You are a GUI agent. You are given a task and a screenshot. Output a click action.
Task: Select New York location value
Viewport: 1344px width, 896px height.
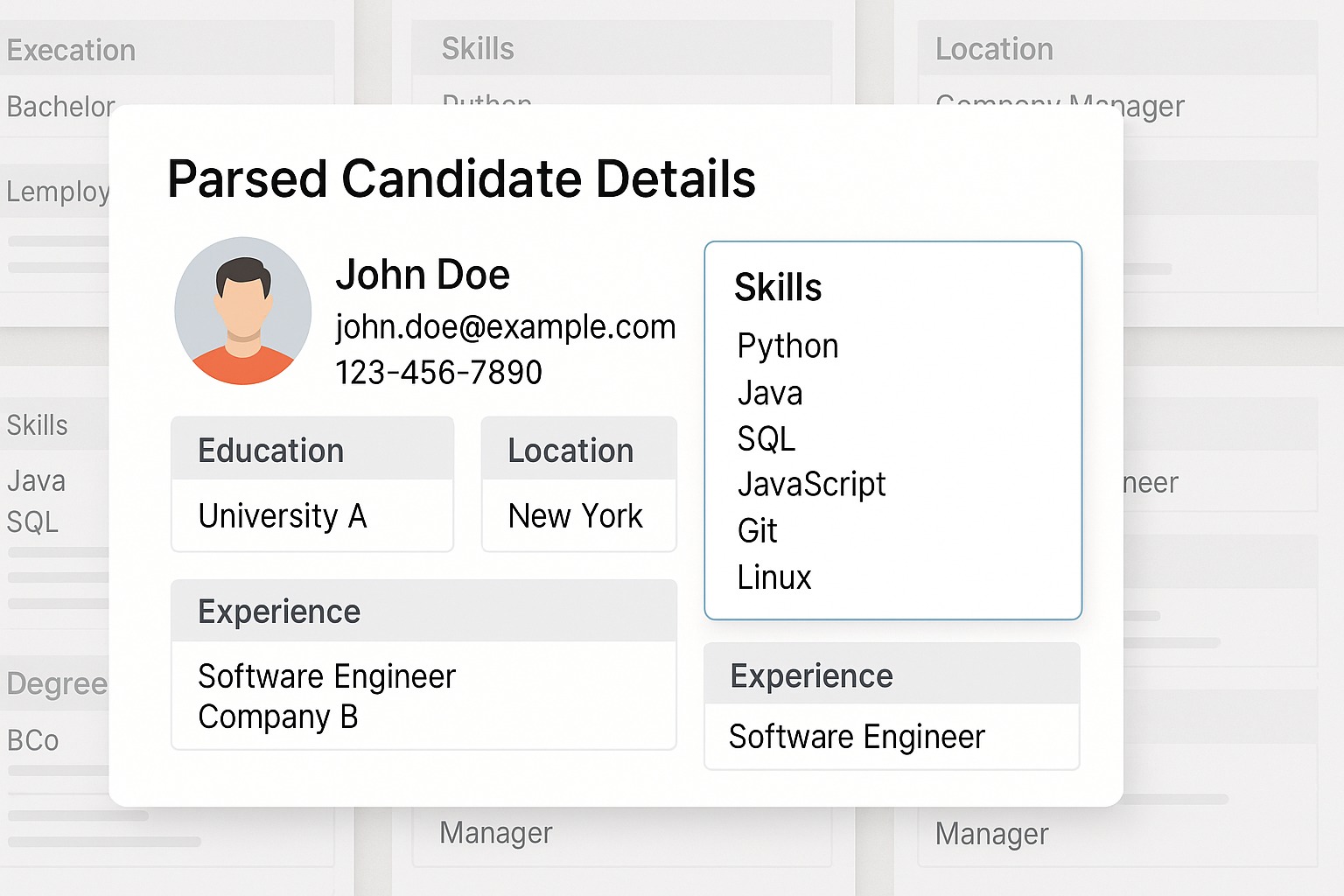click(575, 516)
